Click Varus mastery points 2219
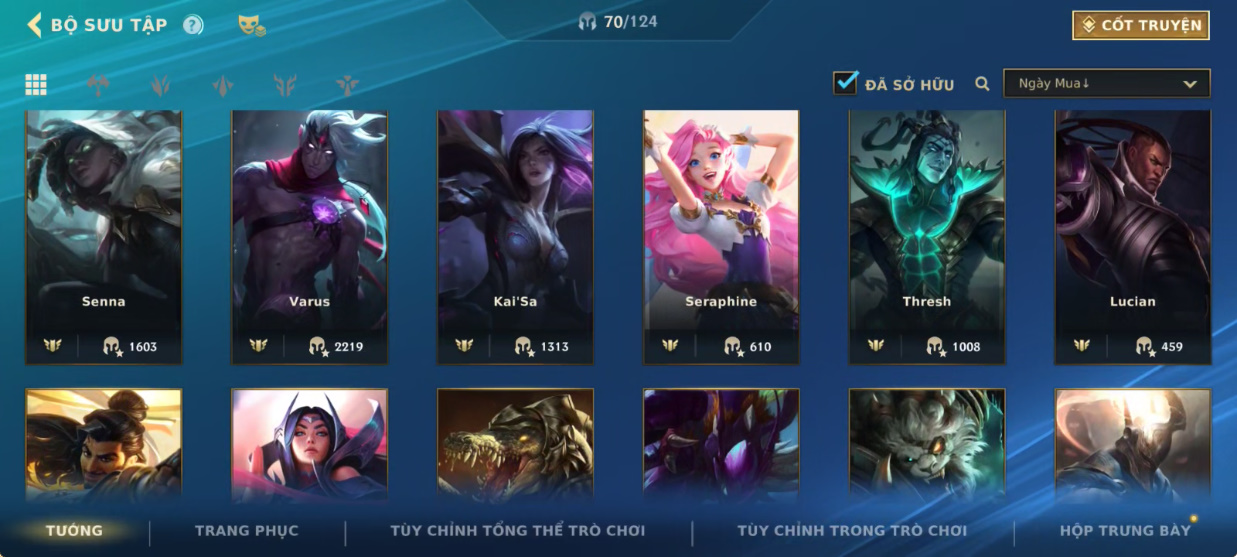 336,347
